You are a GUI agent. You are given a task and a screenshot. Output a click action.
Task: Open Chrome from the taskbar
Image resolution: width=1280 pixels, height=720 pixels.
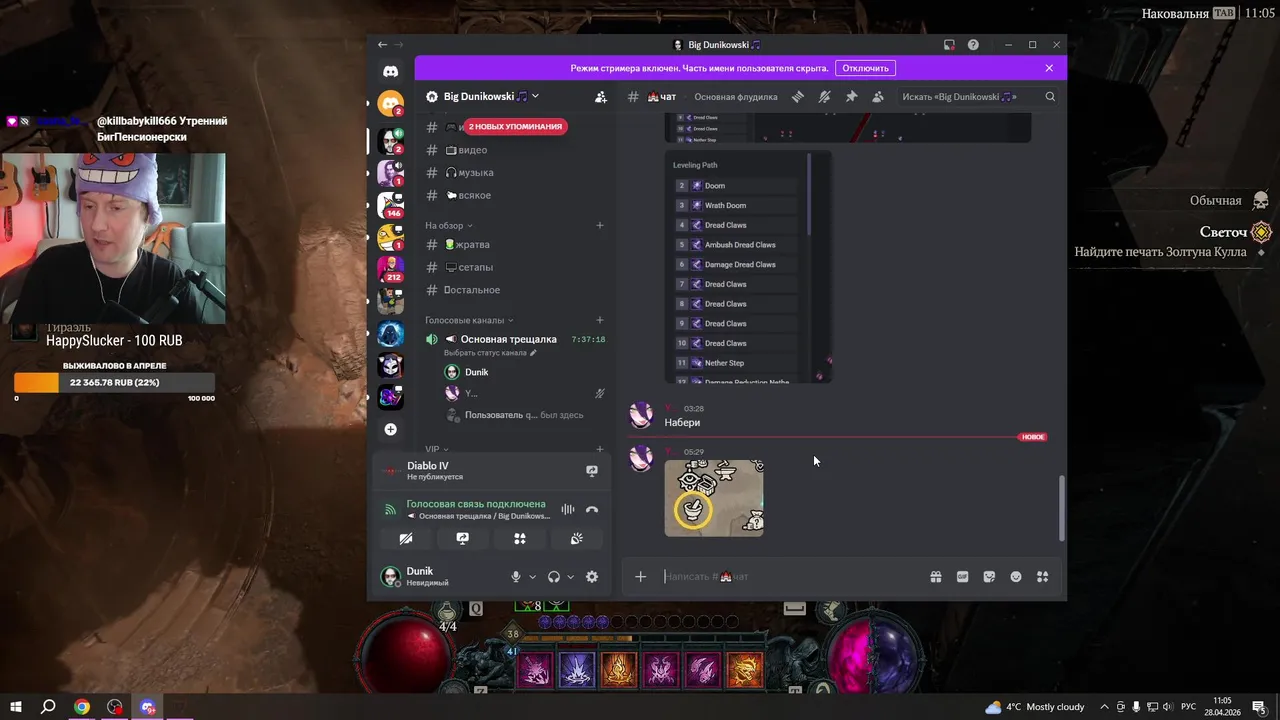(82, 707)
